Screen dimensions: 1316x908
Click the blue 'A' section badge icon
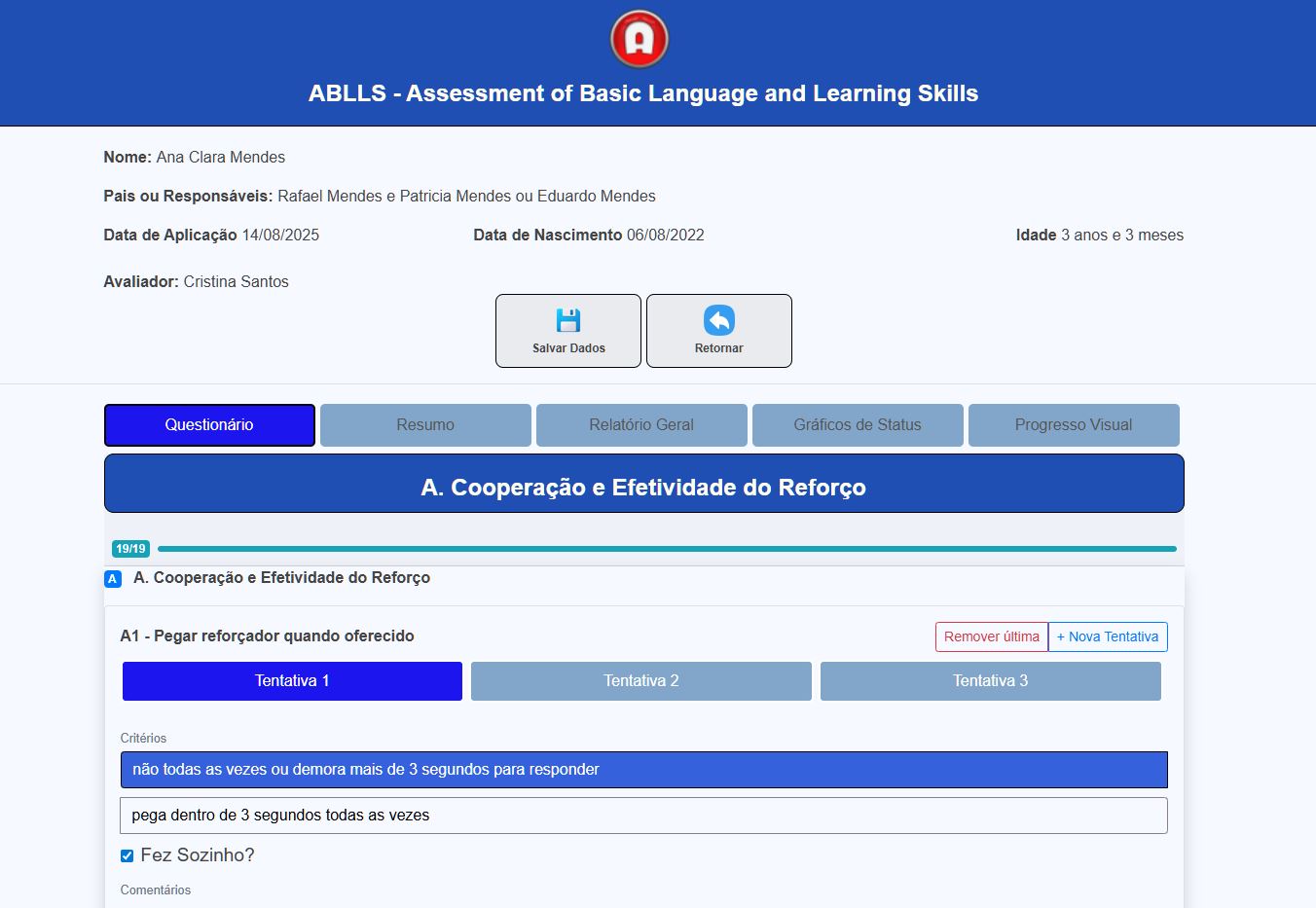(113, 579)
